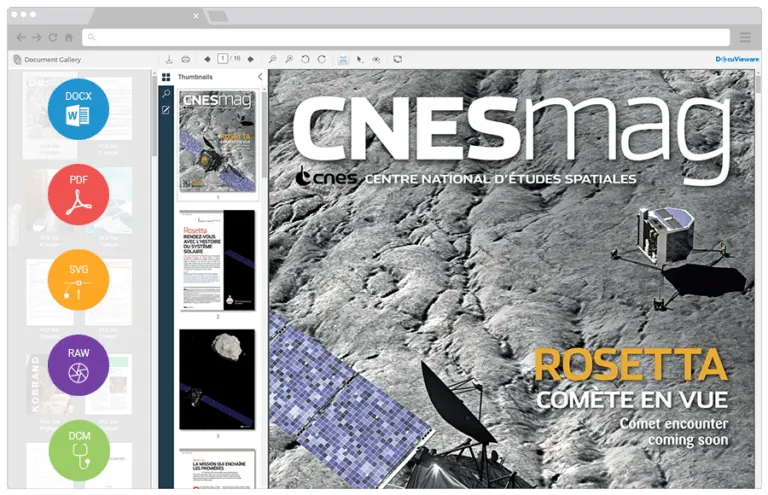Image resolution: width=768 pixels, height=495 pixels.
Task: Select the page 2 Rosetta thumbnail
Action: click(x=217, y=260)
